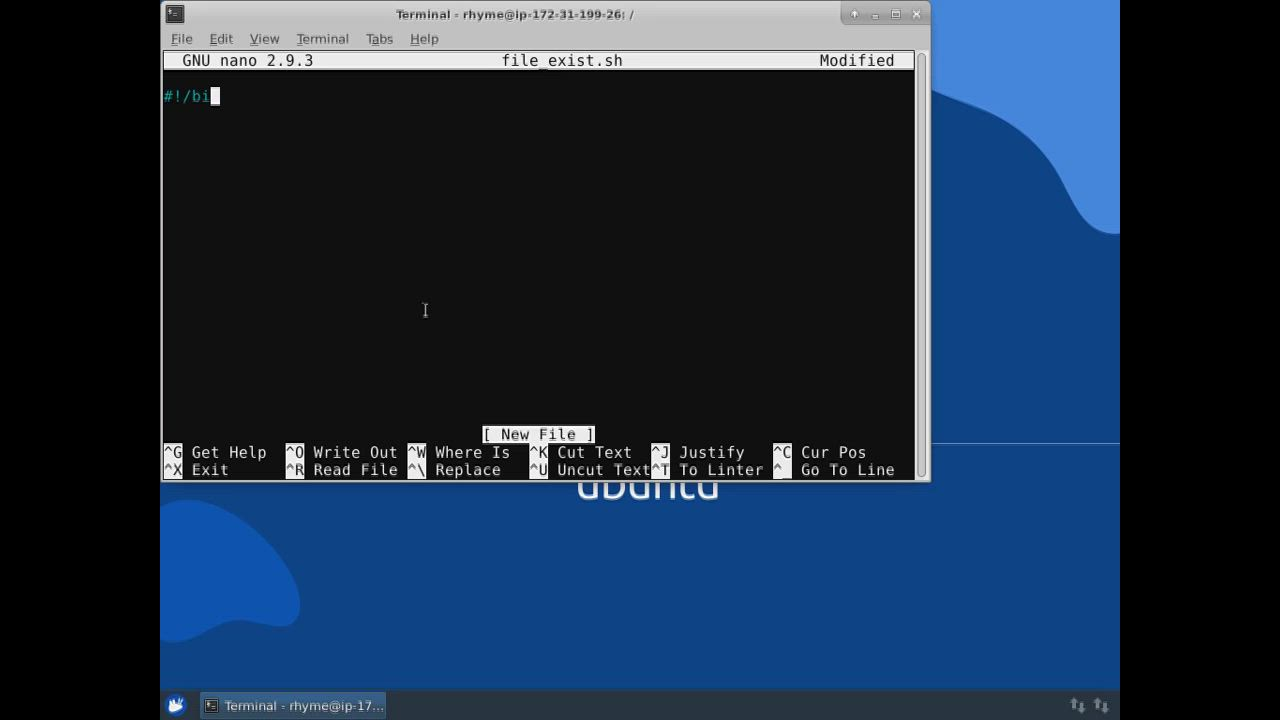Viewport: 1280px width, 720px height.
Task: Click the "Modified" status in nano header
Action: 857,61
